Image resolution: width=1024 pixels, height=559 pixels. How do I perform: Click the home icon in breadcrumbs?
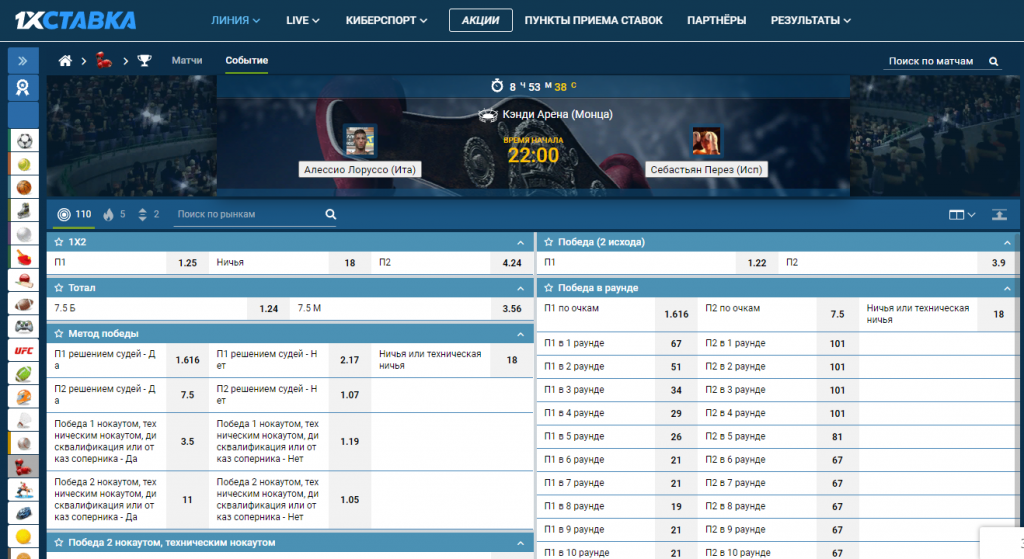66,61
